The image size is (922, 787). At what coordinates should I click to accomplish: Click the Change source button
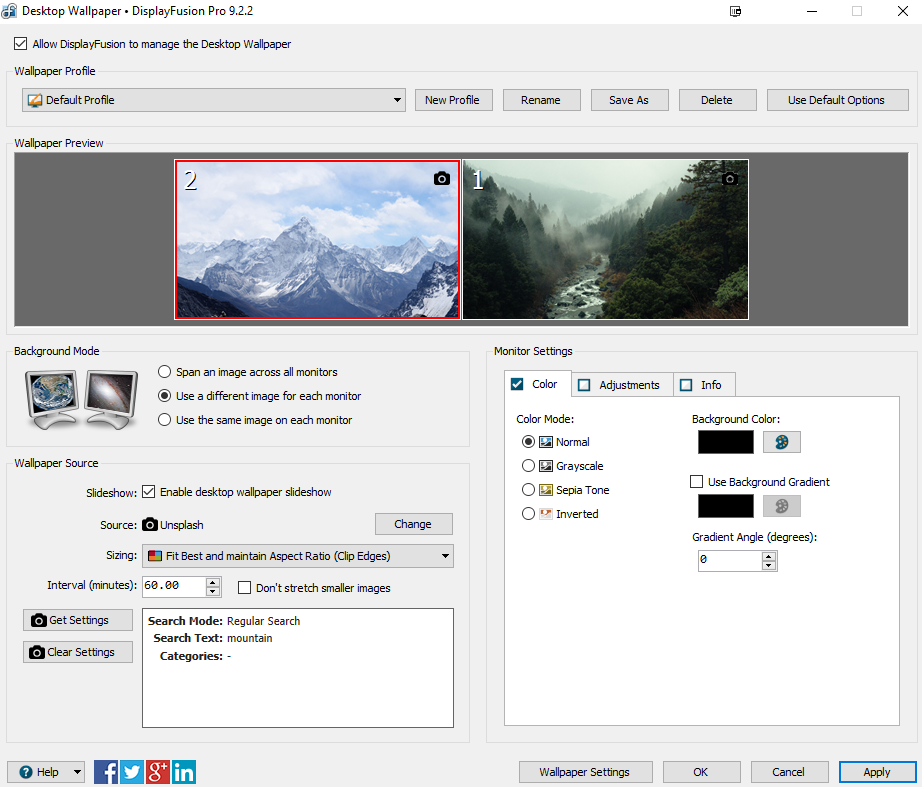coord(413,524)
